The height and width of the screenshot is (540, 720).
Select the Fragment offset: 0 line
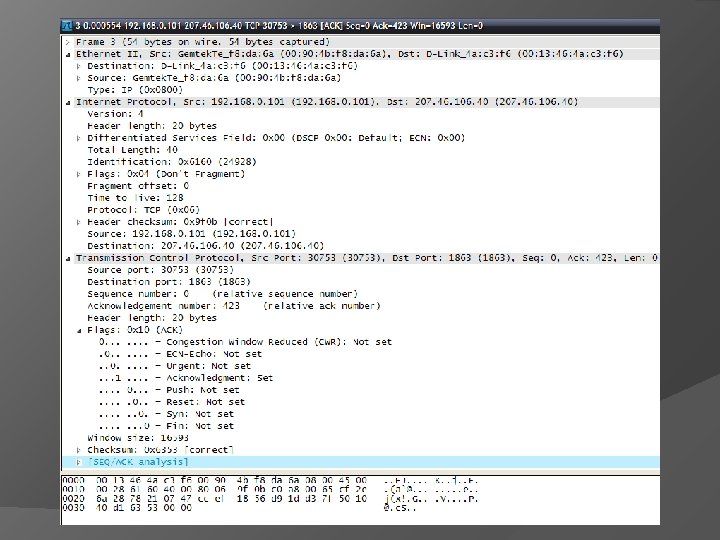tap(138, 186)
